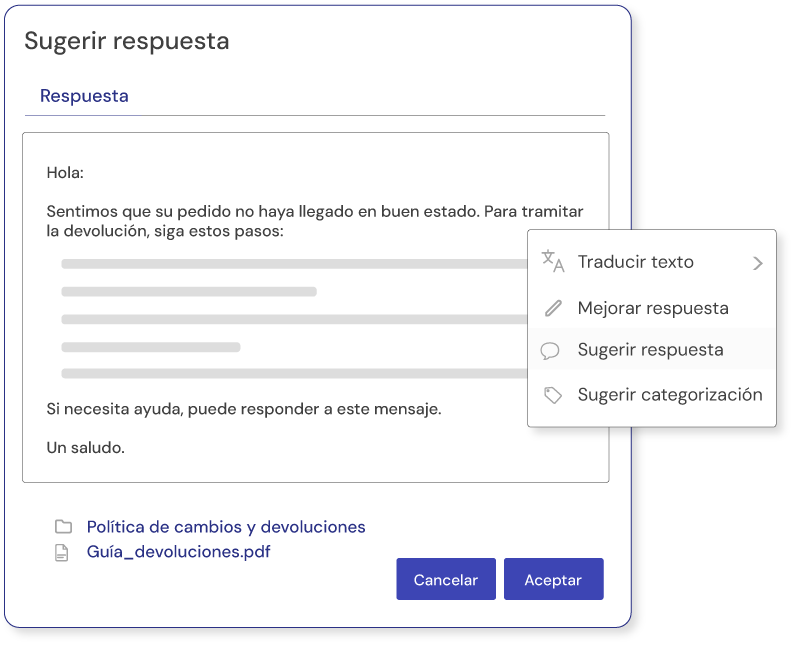Click the 'Si necesita ayuda' sentence
Viewport: 791px width, 645px height.
pyautogui.click(x=244, y=409)
